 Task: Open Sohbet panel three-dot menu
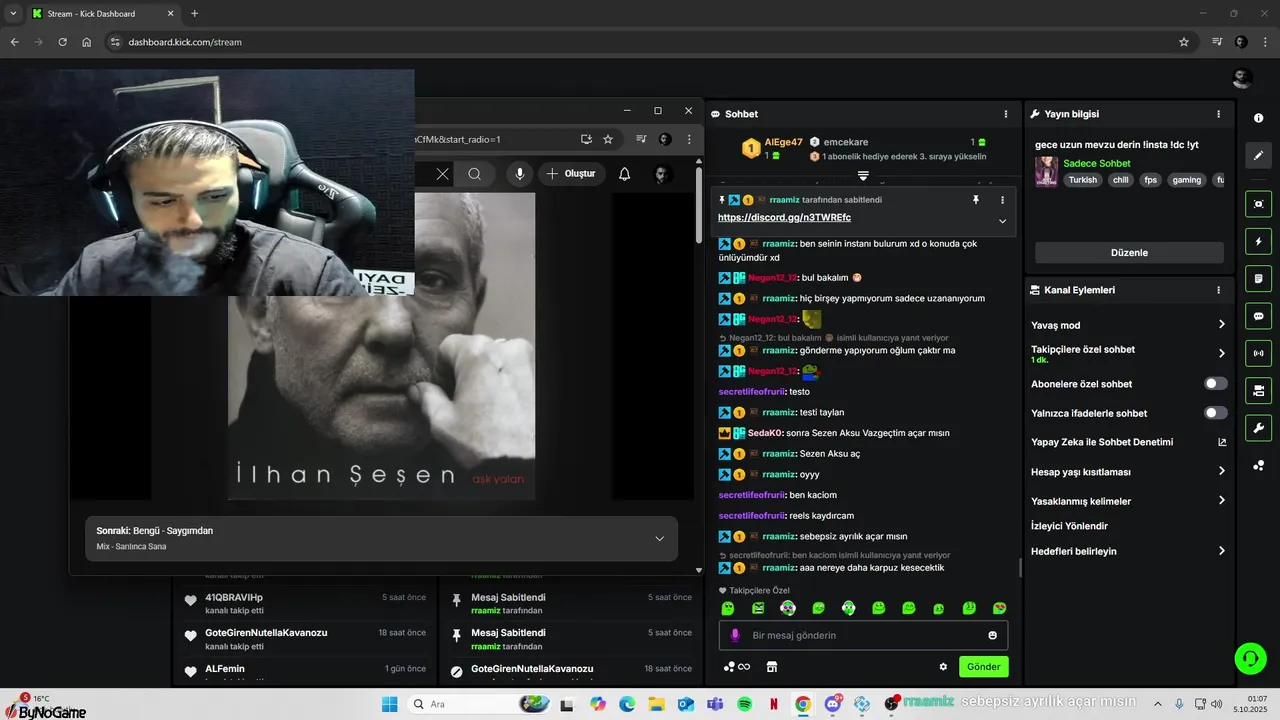[1006, 114]
